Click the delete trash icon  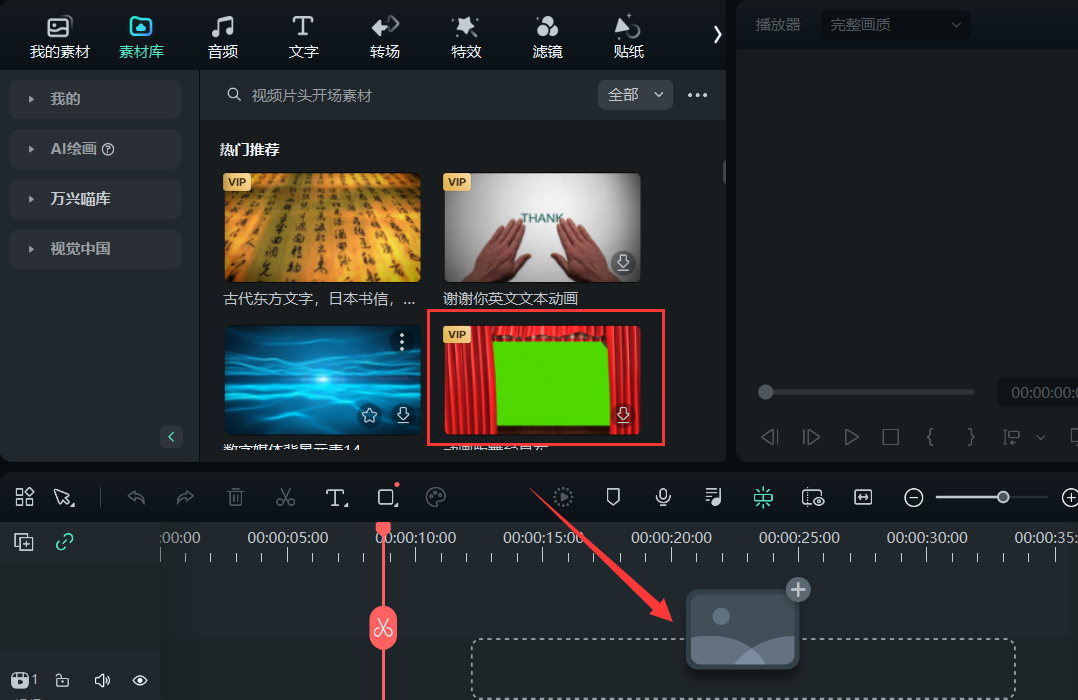[235, 497]
